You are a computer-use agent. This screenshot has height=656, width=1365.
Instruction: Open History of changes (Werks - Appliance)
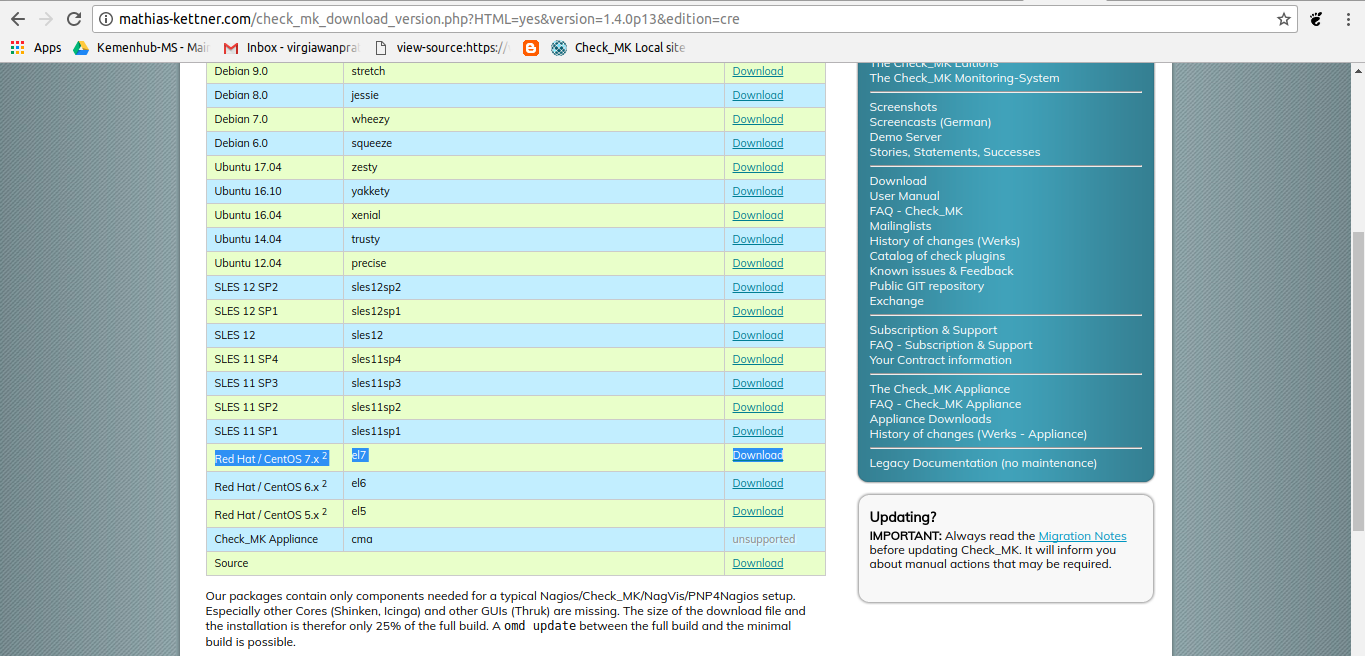[978, 434]
